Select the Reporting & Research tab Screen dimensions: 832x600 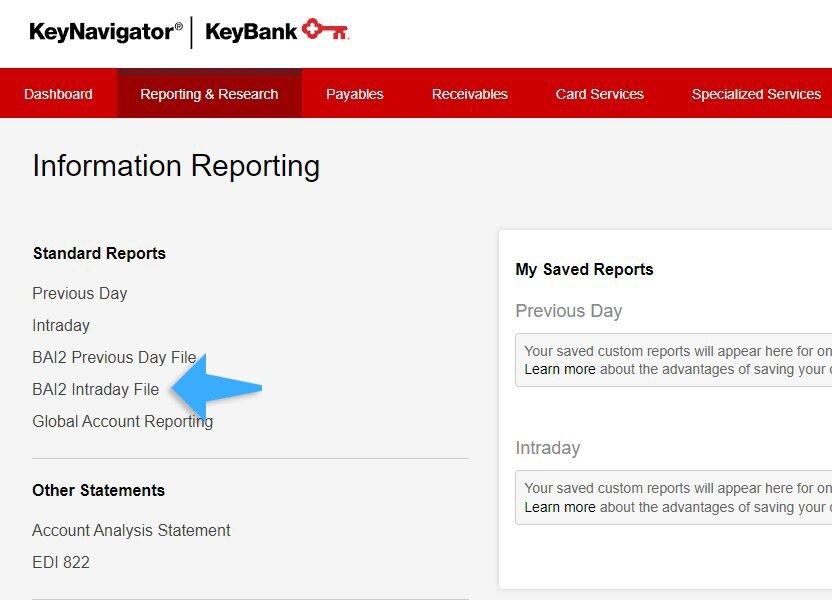click(209, 94)
